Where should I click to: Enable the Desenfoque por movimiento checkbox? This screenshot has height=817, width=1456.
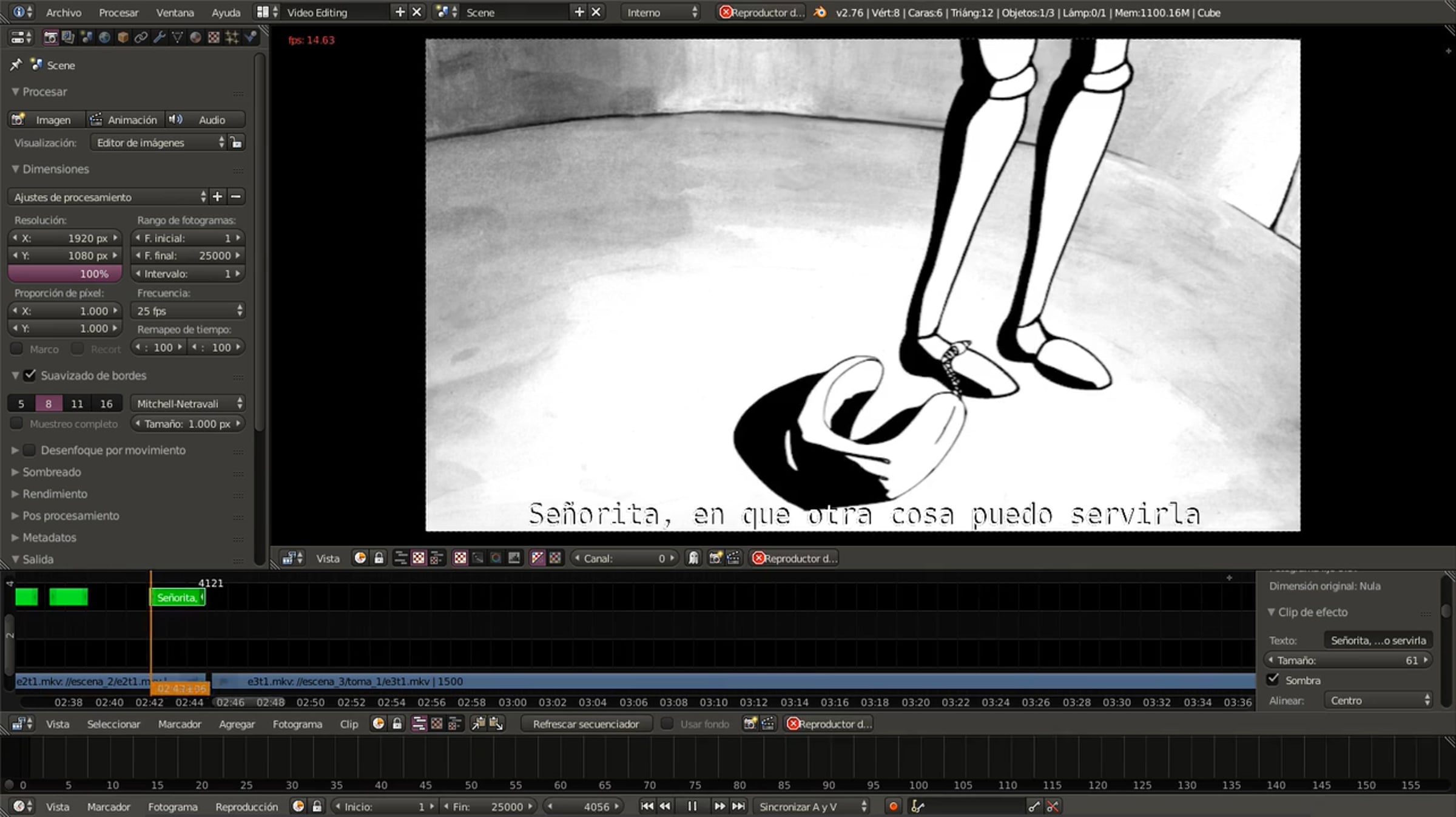pos(29,450)
